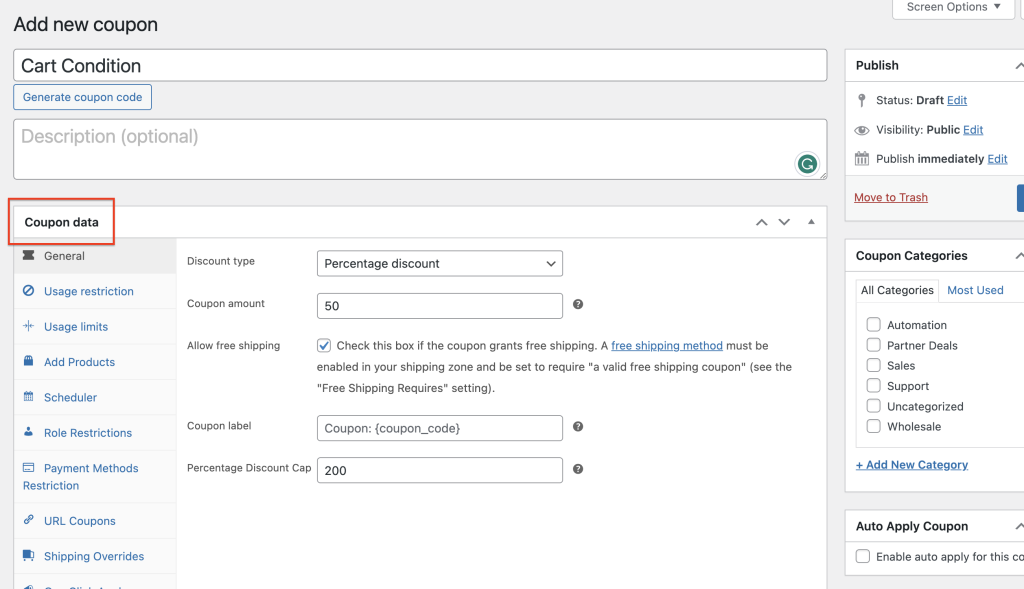
Task: Open Payment Methods Restriction tab
Action: tap(95, 477)
